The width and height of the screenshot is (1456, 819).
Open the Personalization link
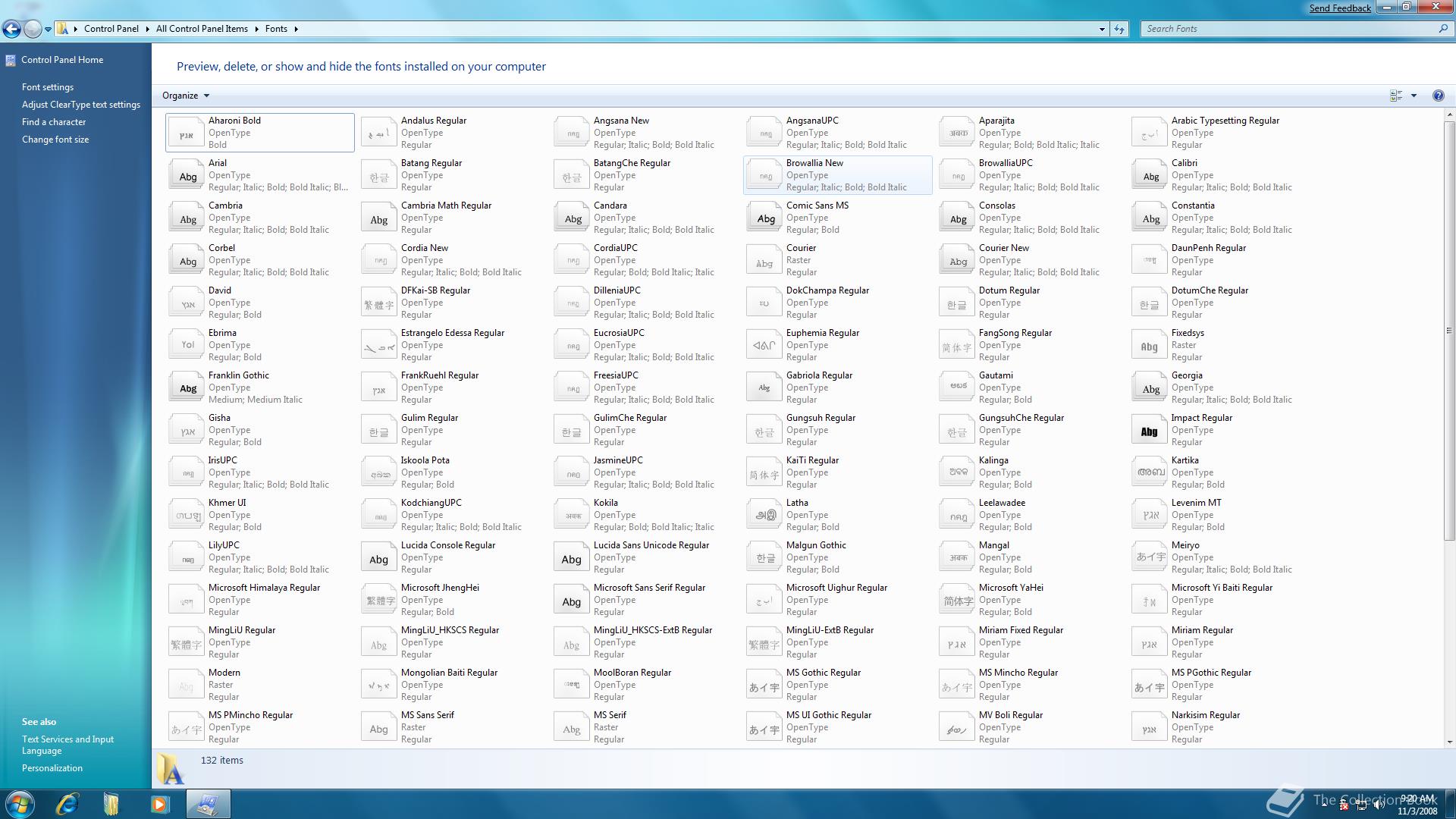52,768
